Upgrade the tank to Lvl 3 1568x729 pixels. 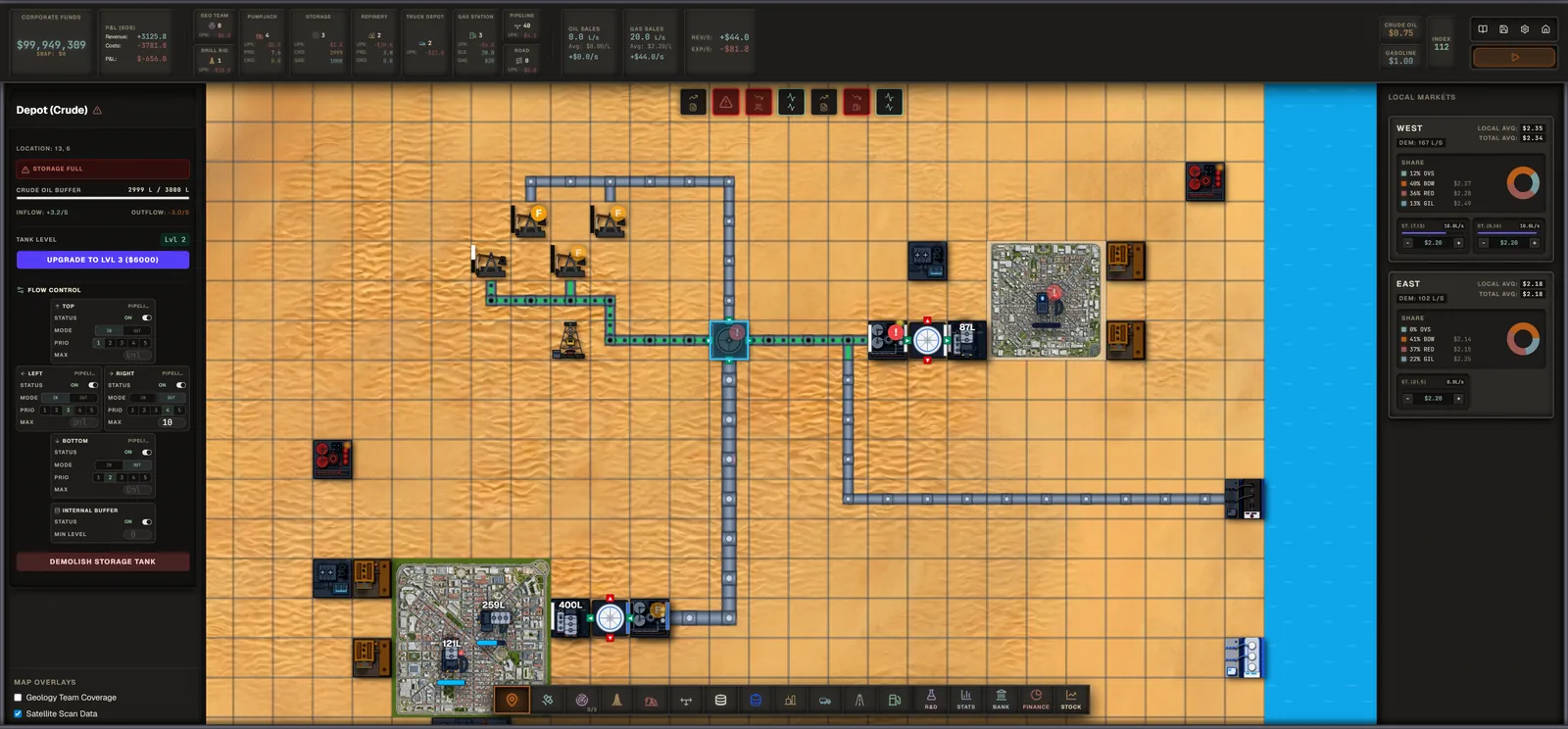coord(103,260)
